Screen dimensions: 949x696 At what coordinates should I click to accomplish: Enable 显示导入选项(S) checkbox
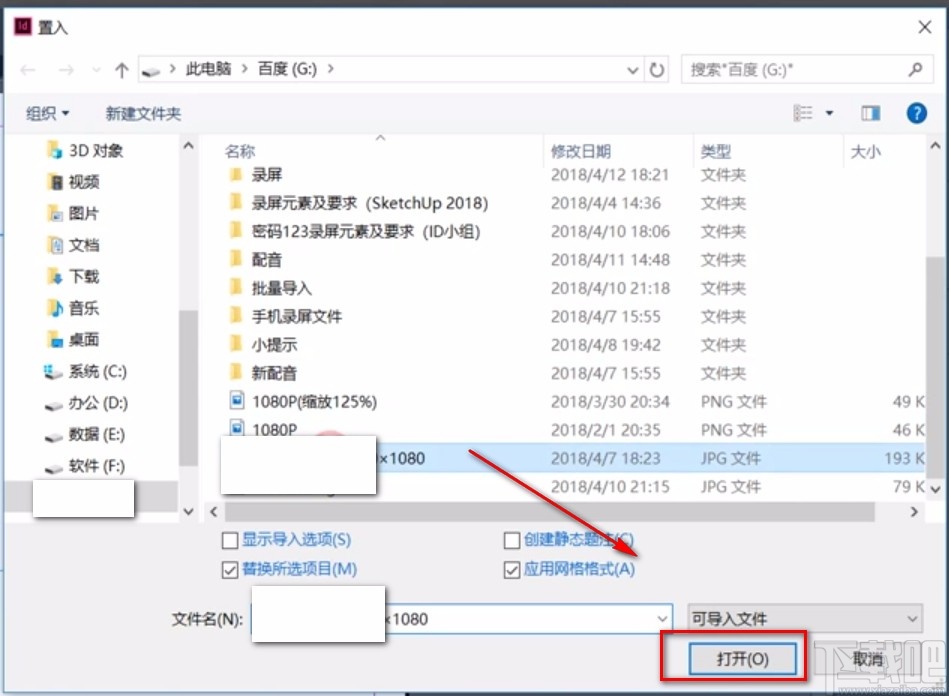click(x=230, y=540)
